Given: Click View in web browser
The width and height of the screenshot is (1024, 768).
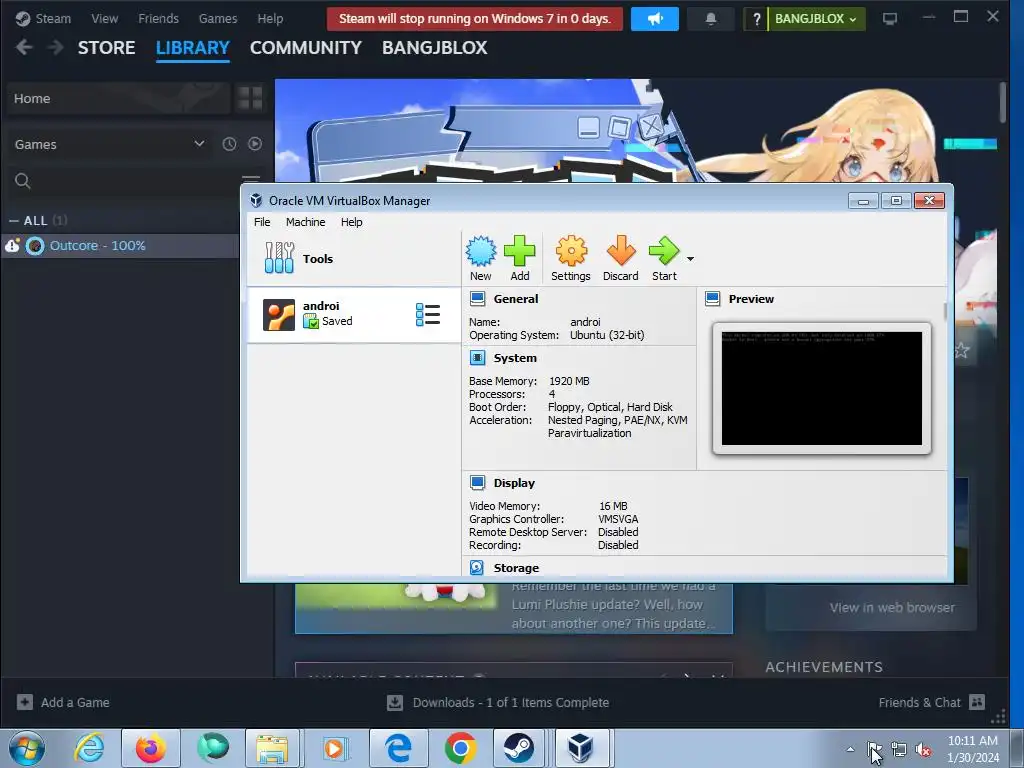Looking at the screenshot, I should [891, 608].
